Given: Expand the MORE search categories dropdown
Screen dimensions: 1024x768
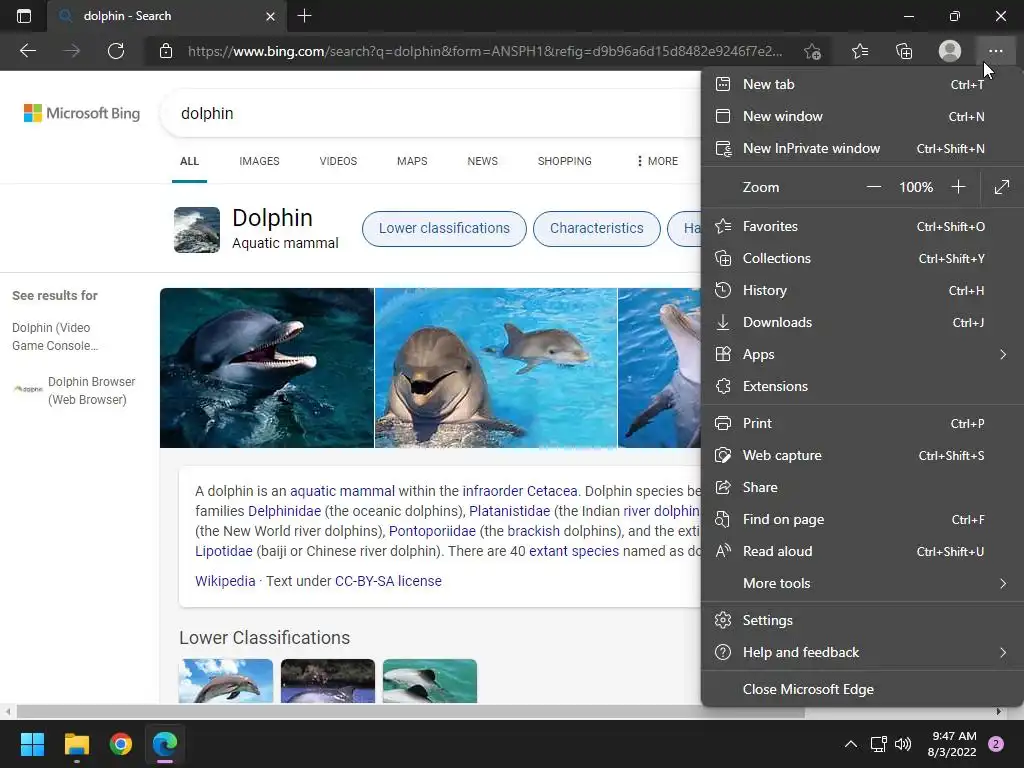Looking at the screenshot, I should 657,161.
